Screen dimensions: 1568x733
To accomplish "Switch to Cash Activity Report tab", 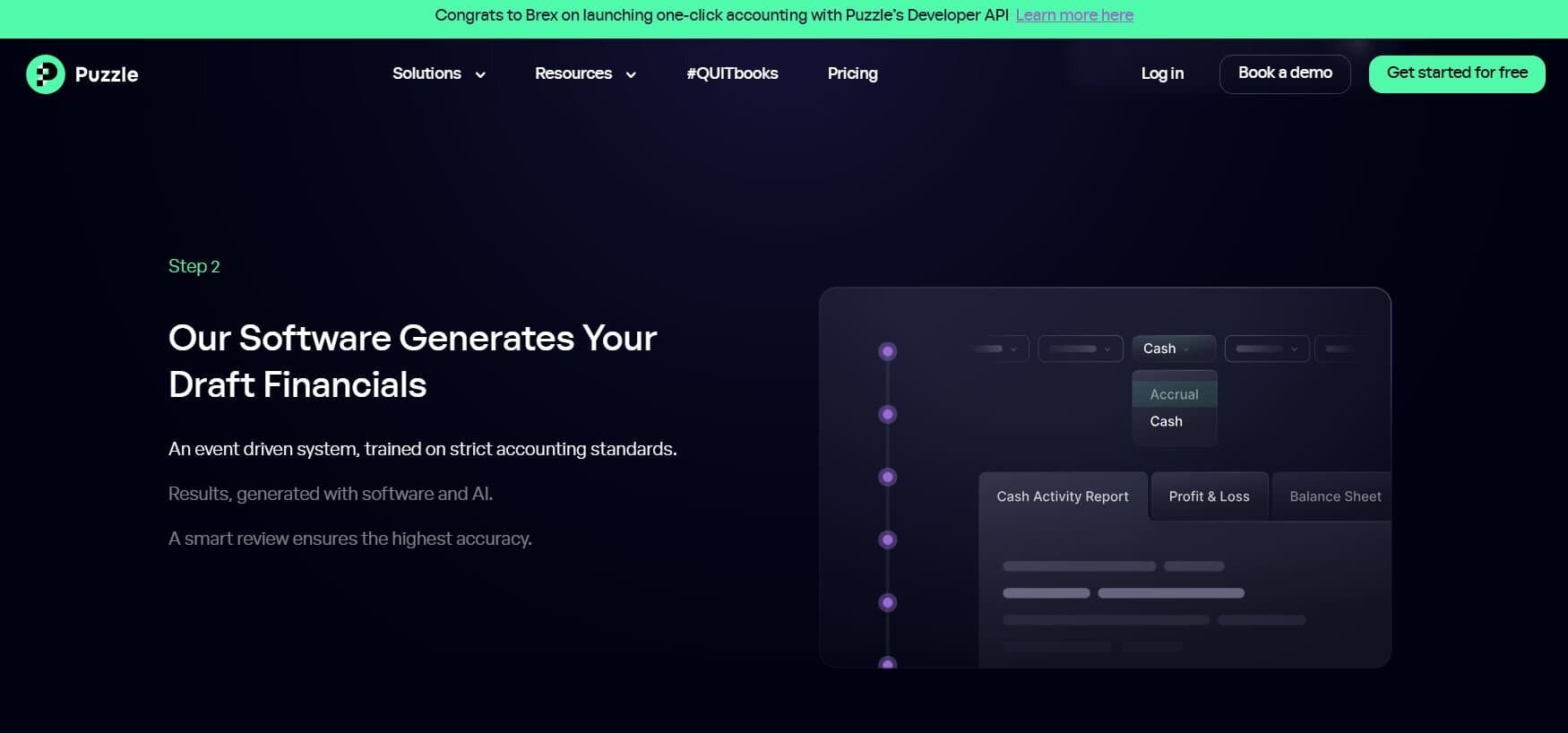I will click(1062, 496).
